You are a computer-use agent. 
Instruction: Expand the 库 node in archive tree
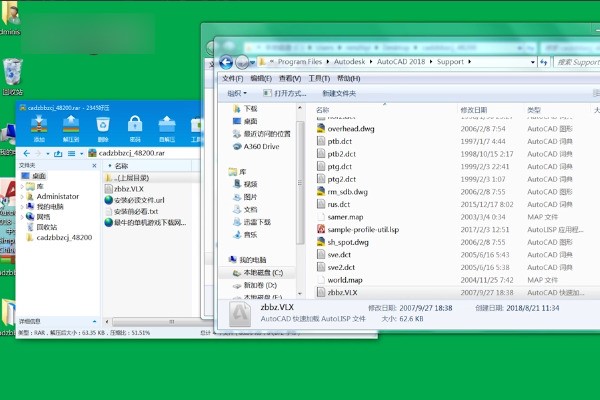(x=22, y=186)
